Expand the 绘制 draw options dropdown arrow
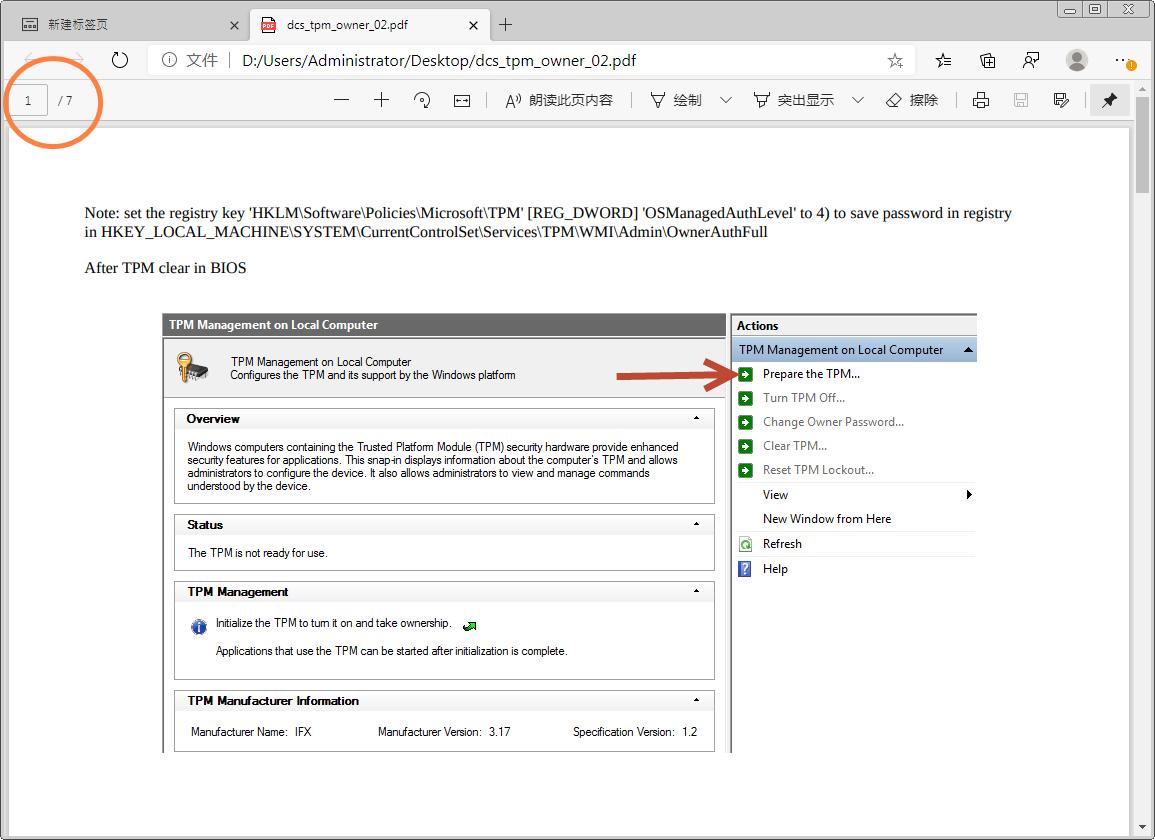Image resolution: width=1155 pixels, height=840 pixels. click(x=726, y=100)
